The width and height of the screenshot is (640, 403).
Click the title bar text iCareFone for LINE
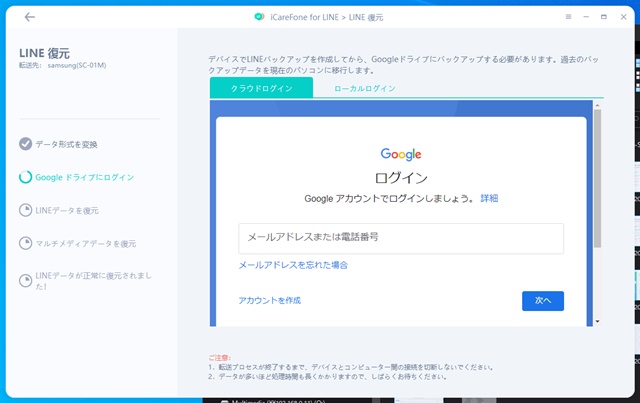tap(304, 17)
